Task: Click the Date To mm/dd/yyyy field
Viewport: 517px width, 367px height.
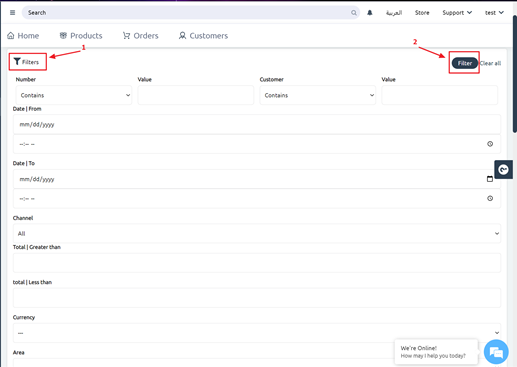Action: pyautogui.click(x=257, y=179)
